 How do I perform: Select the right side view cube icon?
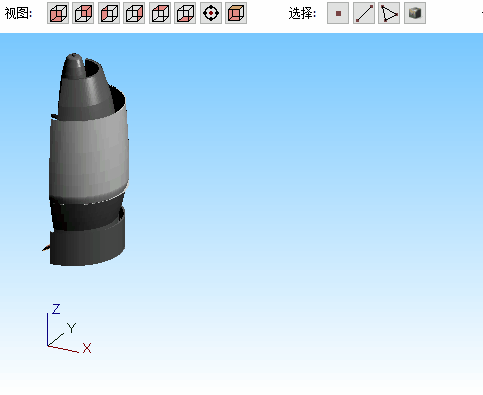(134, 13)
